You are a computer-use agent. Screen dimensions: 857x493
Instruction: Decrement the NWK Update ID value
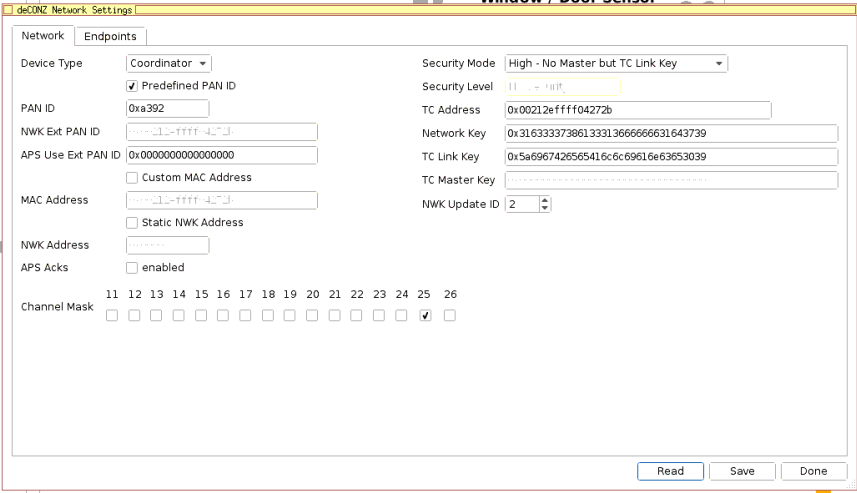pos(544,208)
